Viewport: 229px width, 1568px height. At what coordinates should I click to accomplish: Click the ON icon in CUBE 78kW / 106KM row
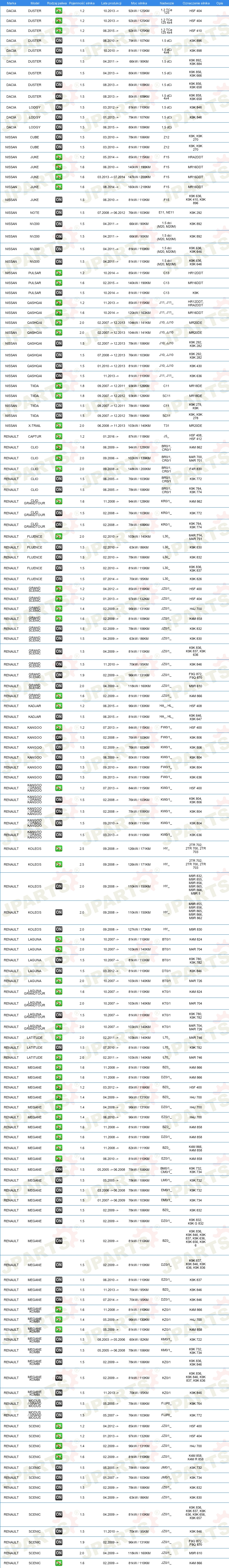point(59,137)
